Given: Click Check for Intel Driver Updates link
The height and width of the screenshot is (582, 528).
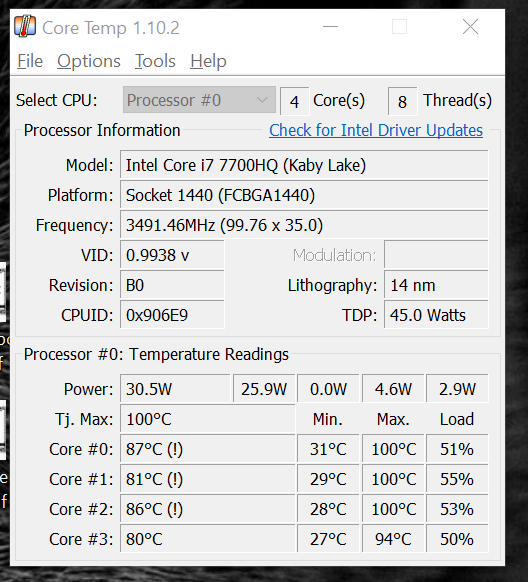Looking at the screenshot, I should point(376,130).
